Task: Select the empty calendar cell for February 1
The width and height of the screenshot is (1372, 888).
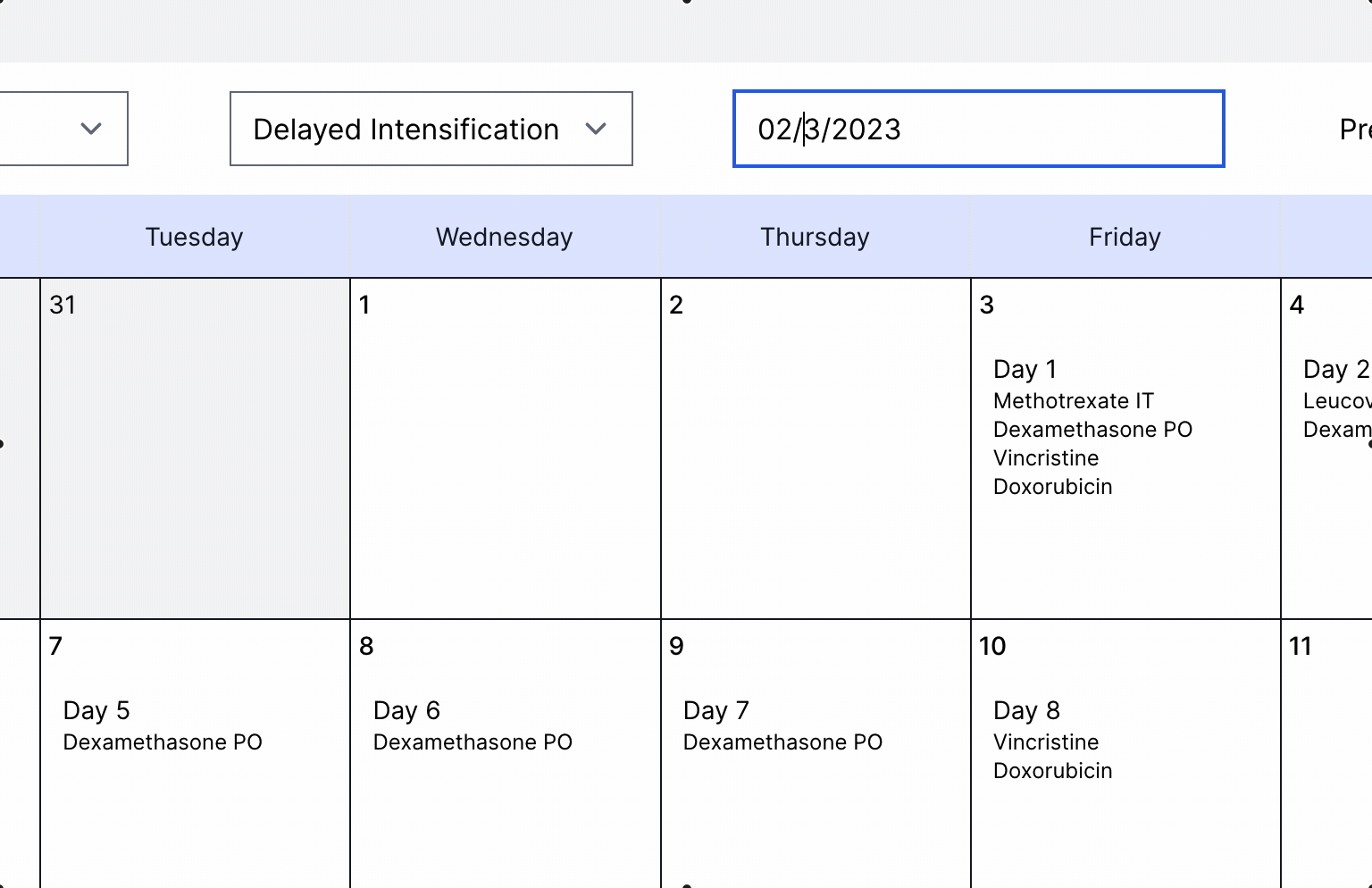Action: (x=504, y=447)
